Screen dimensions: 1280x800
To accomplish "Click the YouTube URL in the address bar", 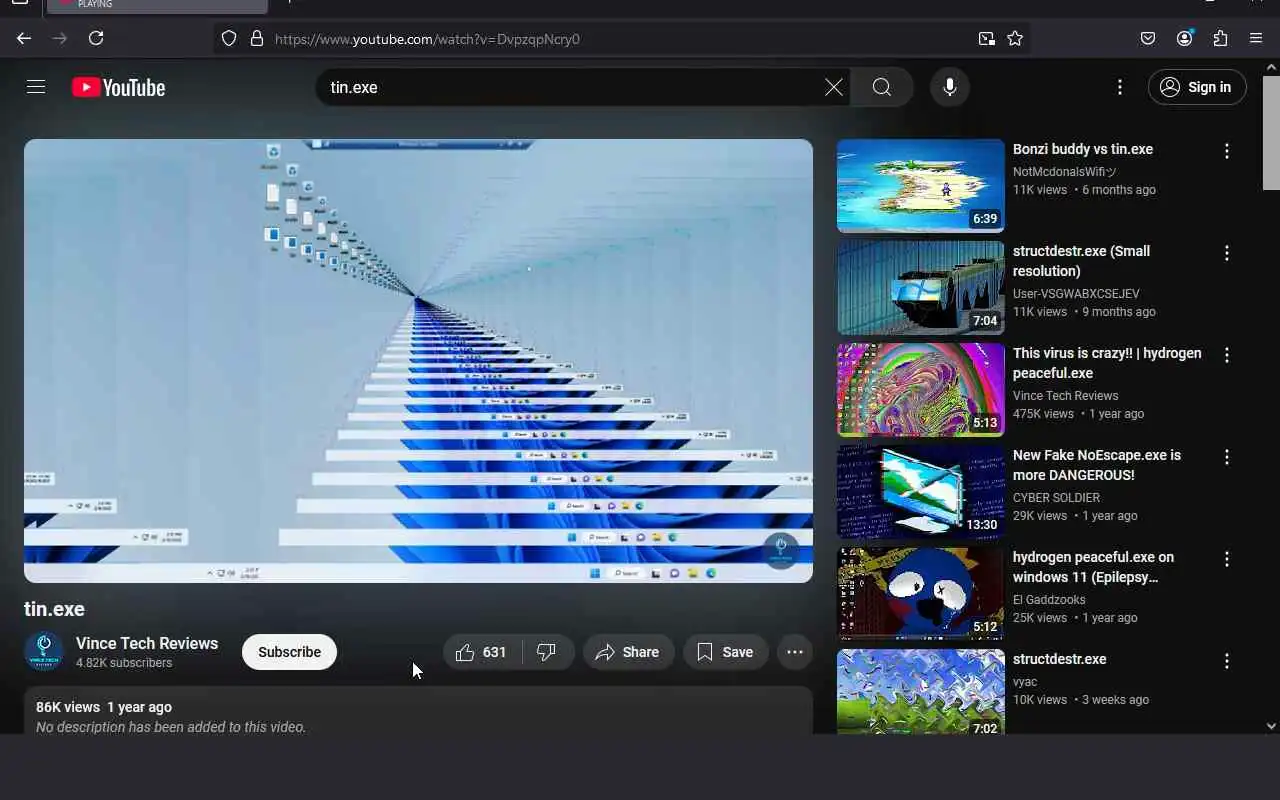I will pyautogui.click(x=427, y=39).
